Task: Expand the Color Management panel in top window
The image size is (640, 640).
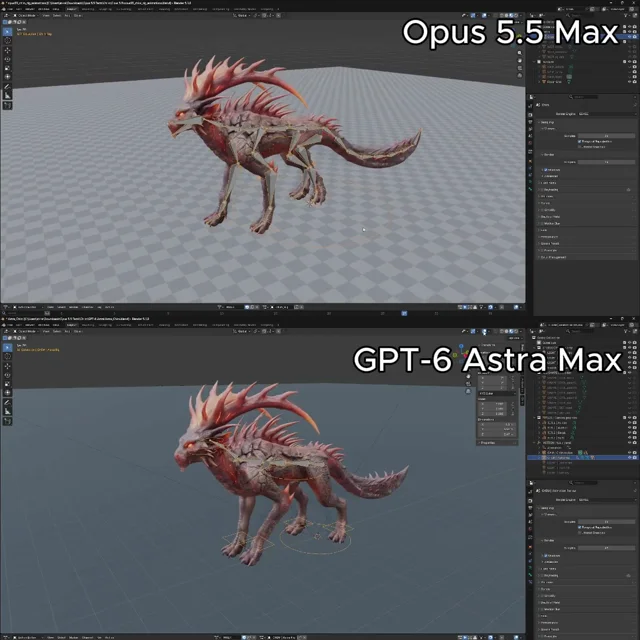Action: pyautogui.click(x=553, y=257)
